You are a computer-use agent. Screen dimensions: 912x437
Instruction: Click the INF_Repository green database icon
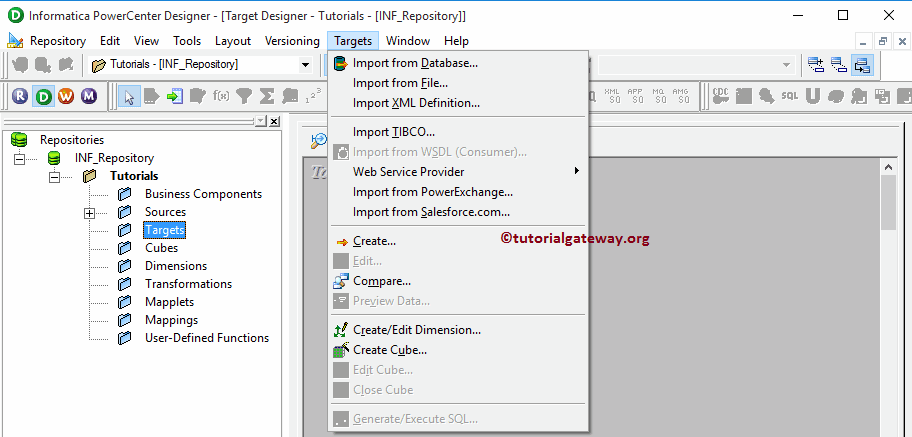tap(54, 158)
